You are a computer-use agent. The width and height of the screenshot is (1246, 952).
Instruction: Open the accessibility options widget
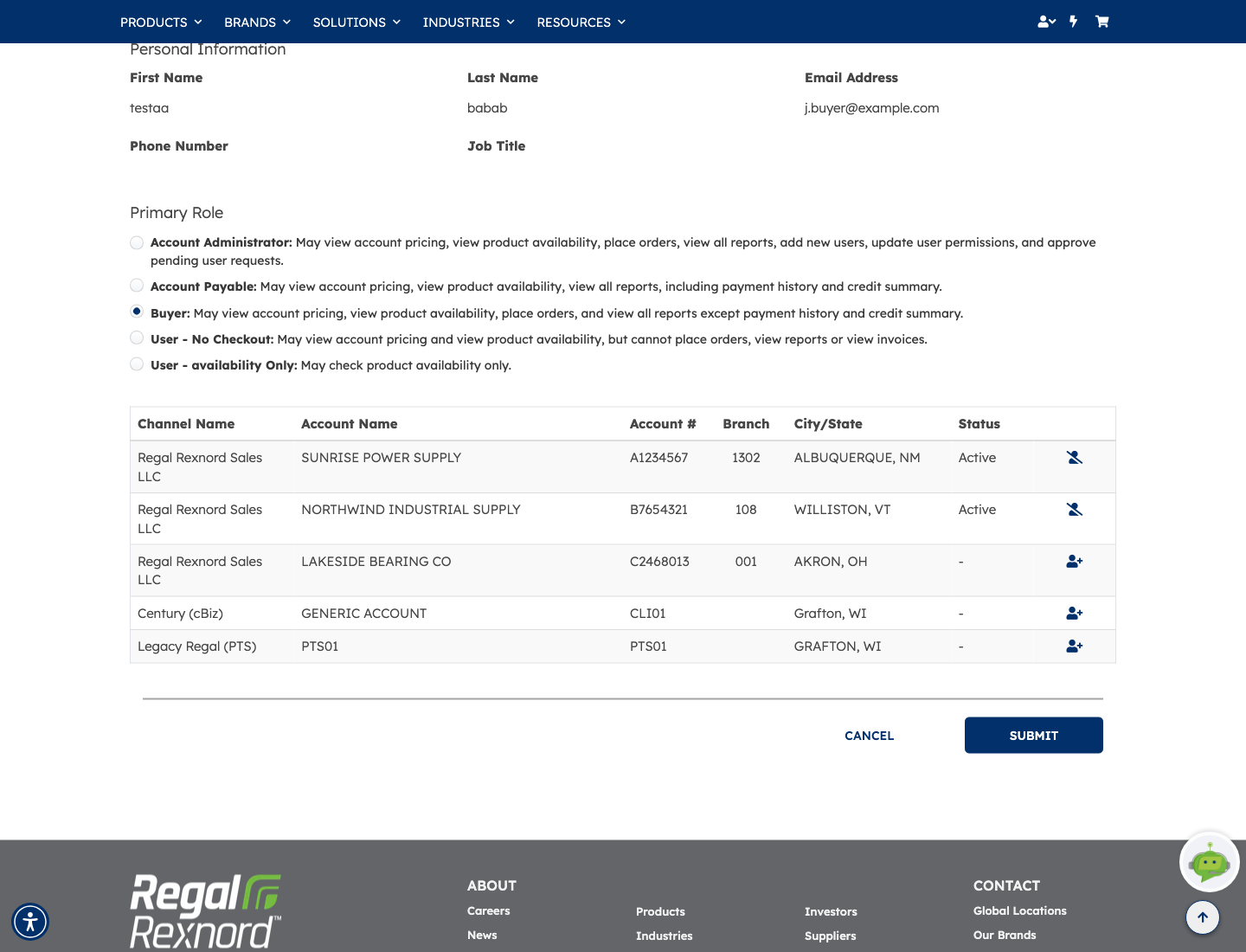[30, 921]
